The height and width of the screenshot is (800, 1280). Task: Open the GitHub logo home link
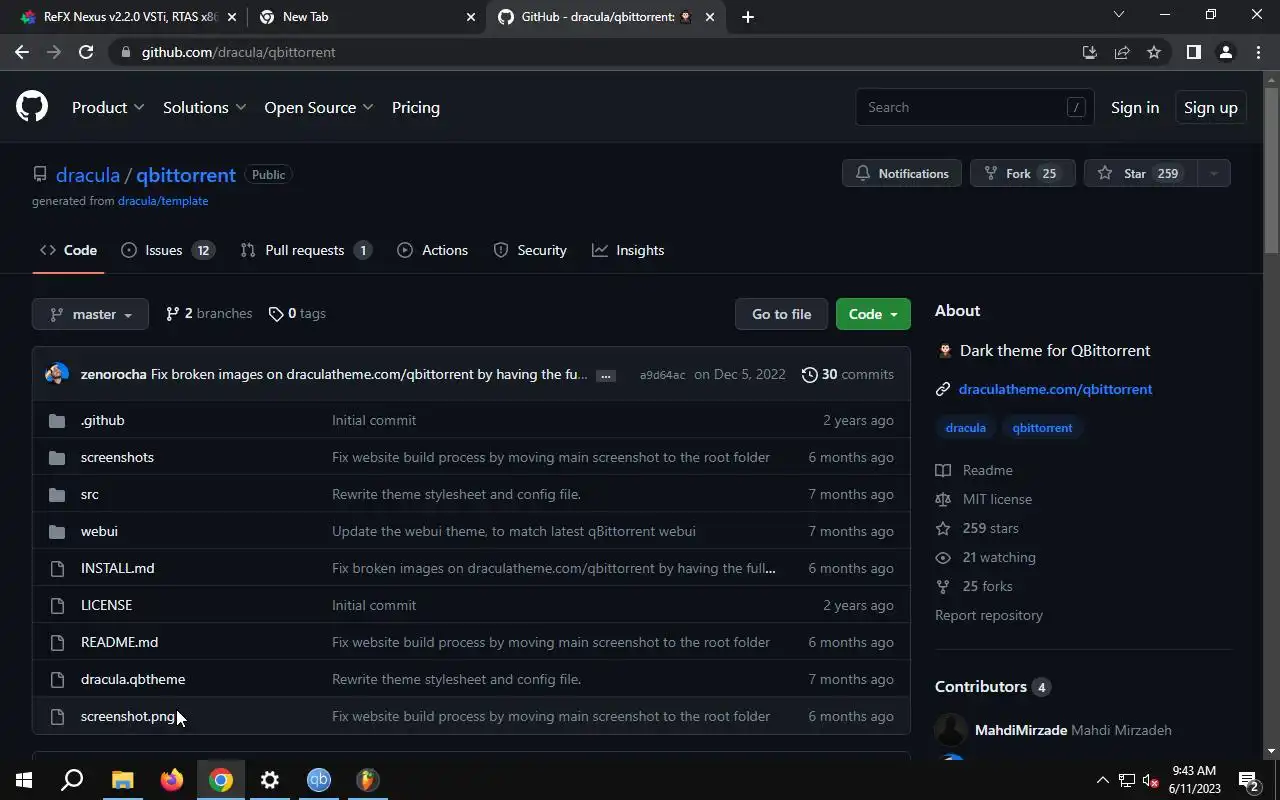[32, 107]
